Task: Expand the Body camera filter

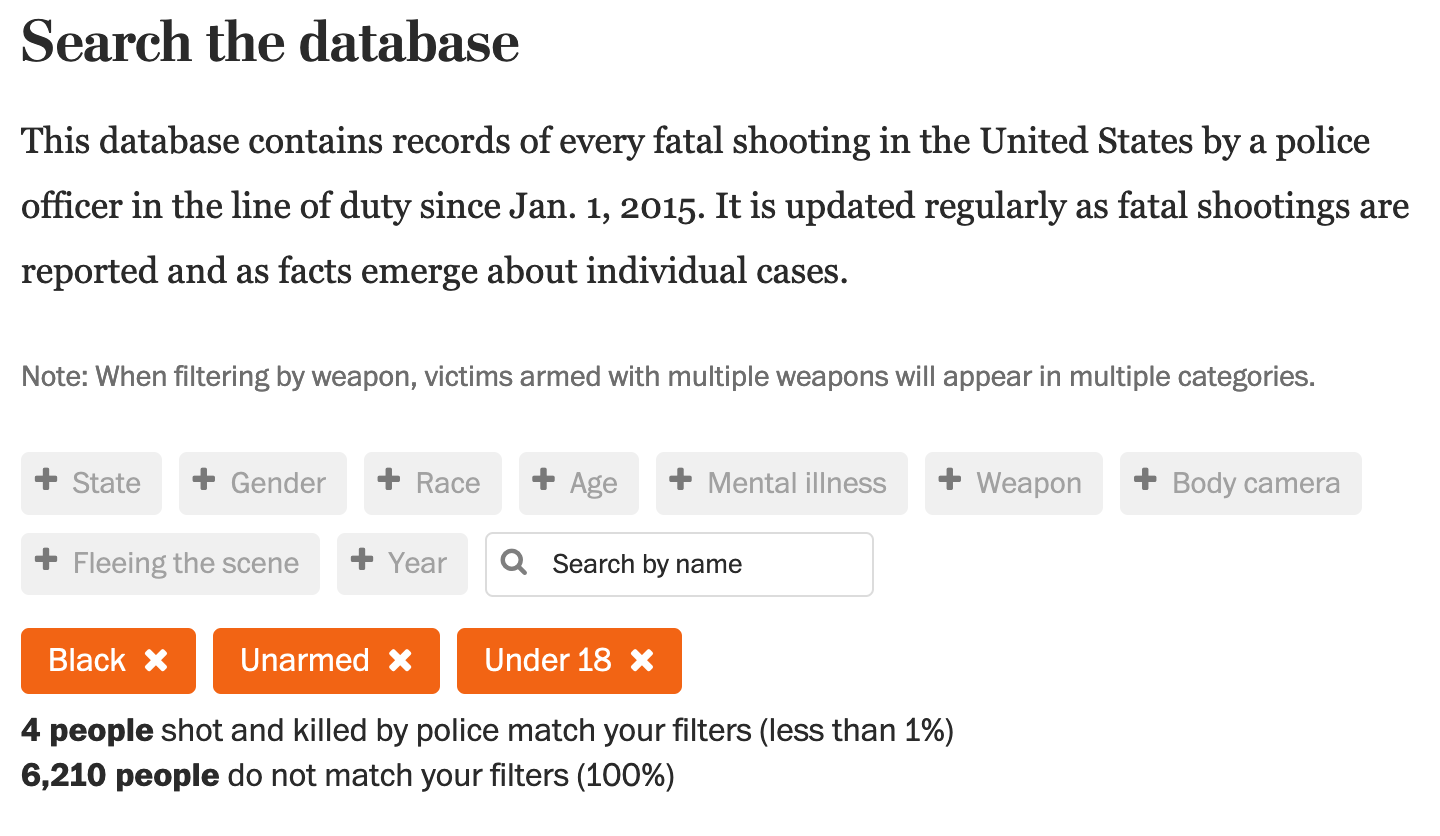Action: point(1241,483)
